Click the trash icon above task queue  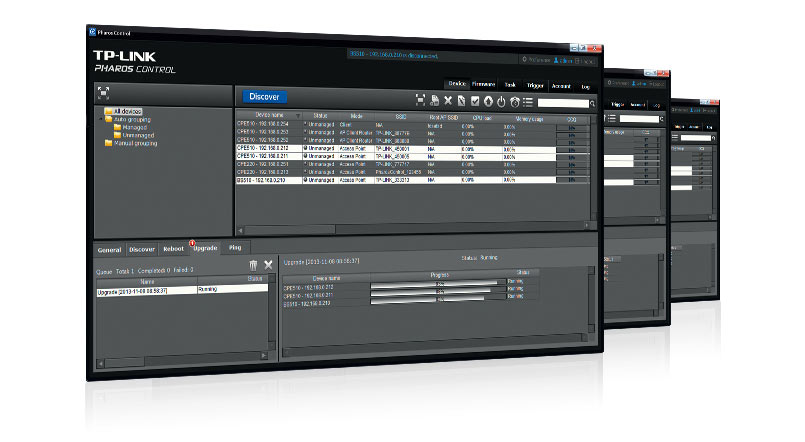[253, 265]
